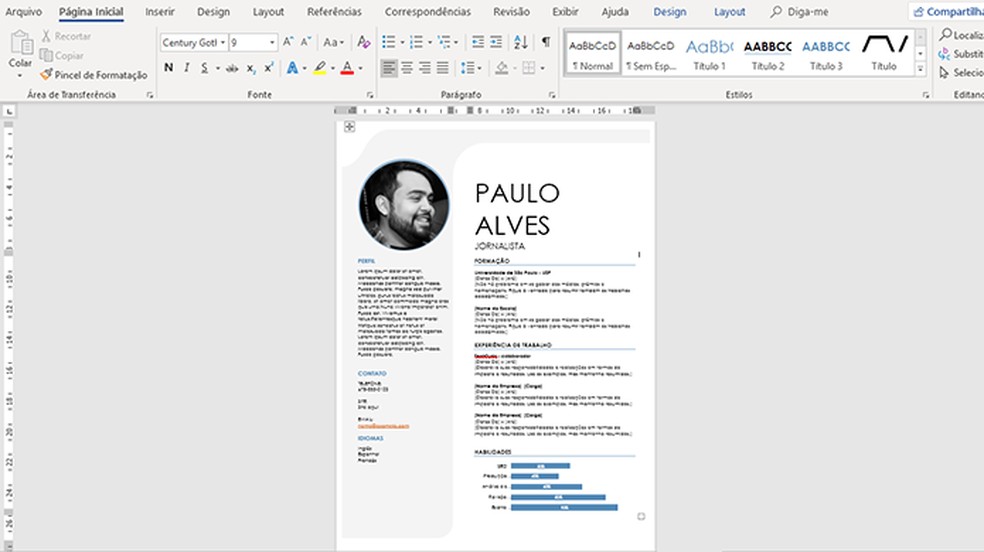This screenshot has height=552, width=984.
Task: Show paragraph marks with the pilcrow icon
Action: [545, 42]
